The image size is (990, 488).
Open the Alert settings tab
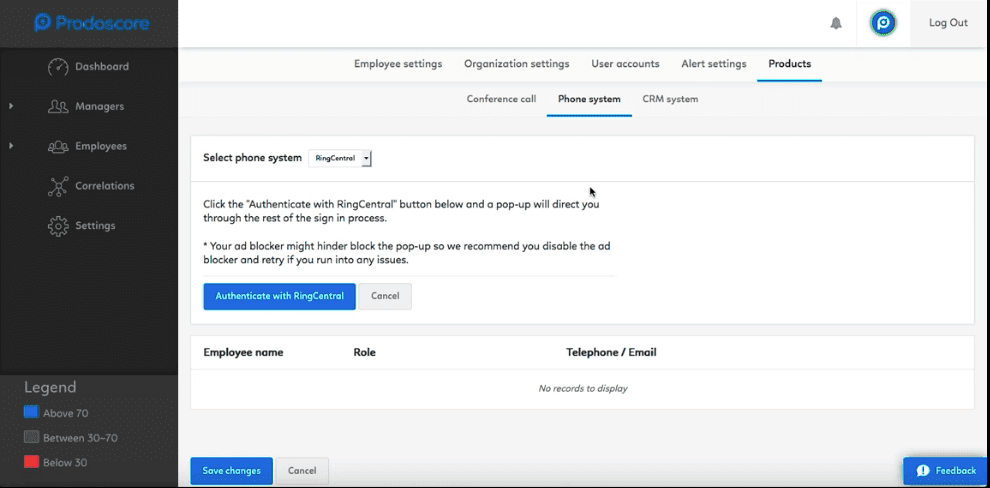pyautogui.click(x=713, y=64)
